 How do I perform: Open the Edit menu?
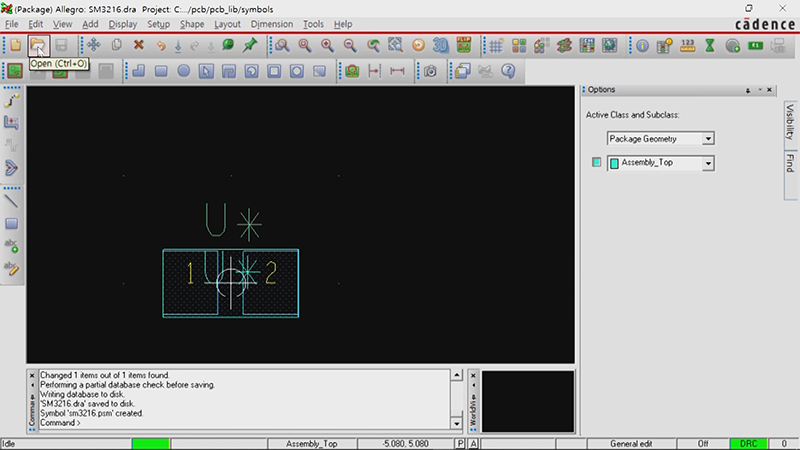[x=35, y=24]
